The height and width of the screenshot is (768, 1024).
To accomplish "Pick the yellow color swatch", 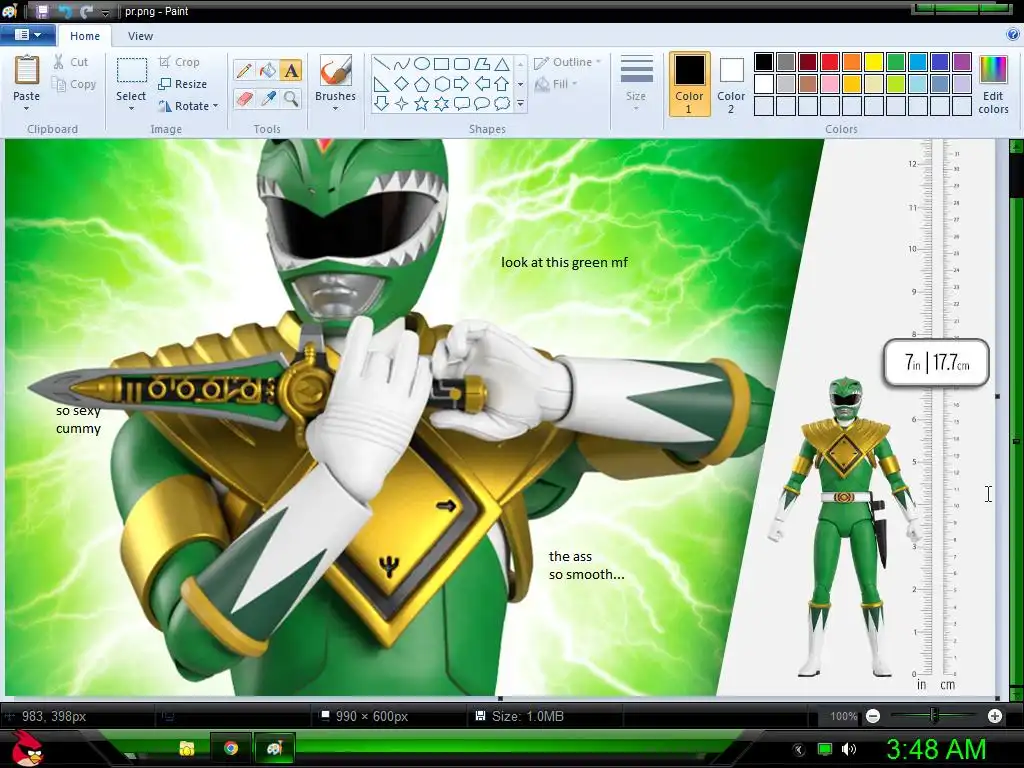I will point(874,62).
